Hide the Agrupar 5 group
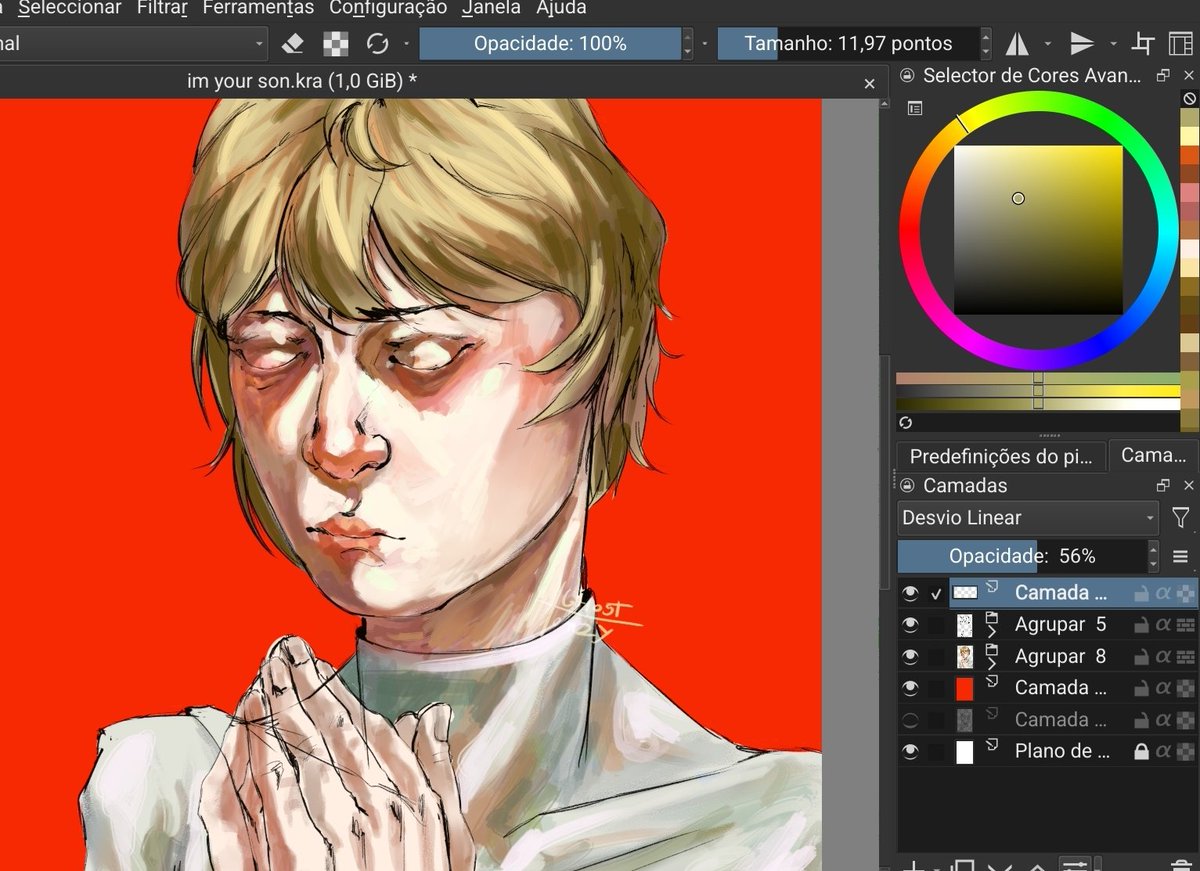 click(x=911, y=624)
